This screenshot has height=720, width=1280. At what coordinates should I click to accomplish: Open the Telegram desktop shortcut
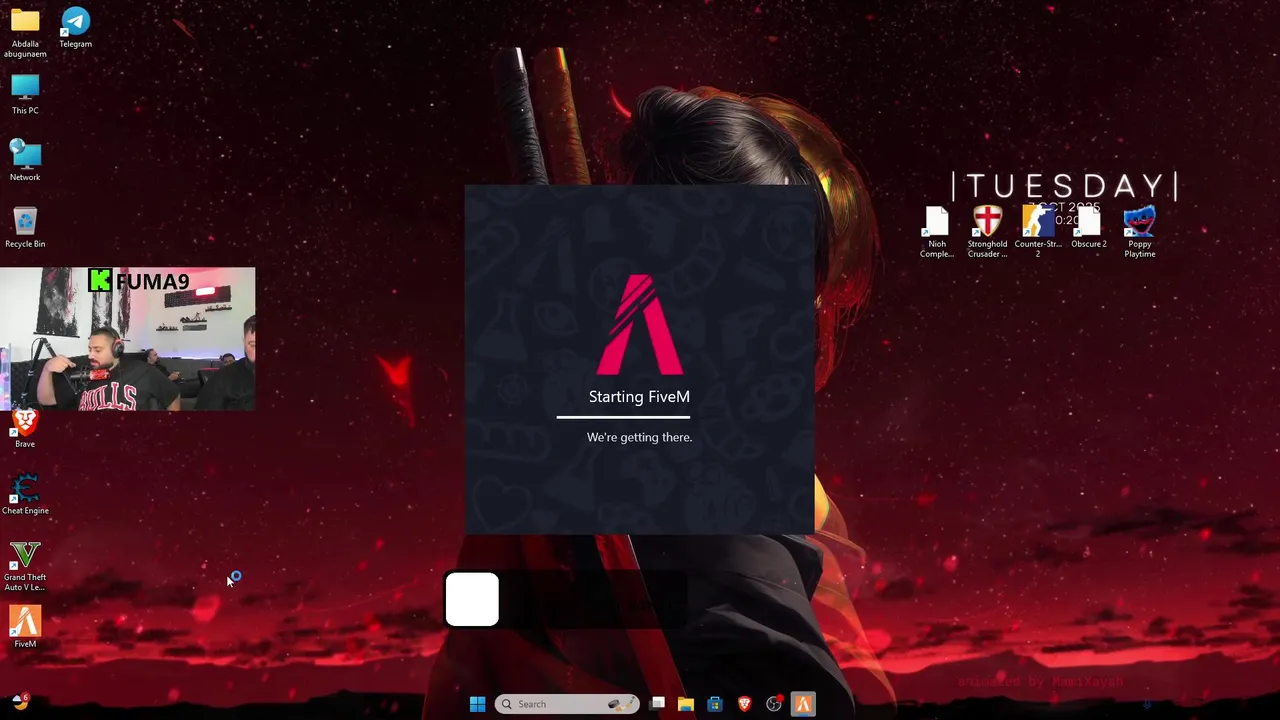[75, 27]
